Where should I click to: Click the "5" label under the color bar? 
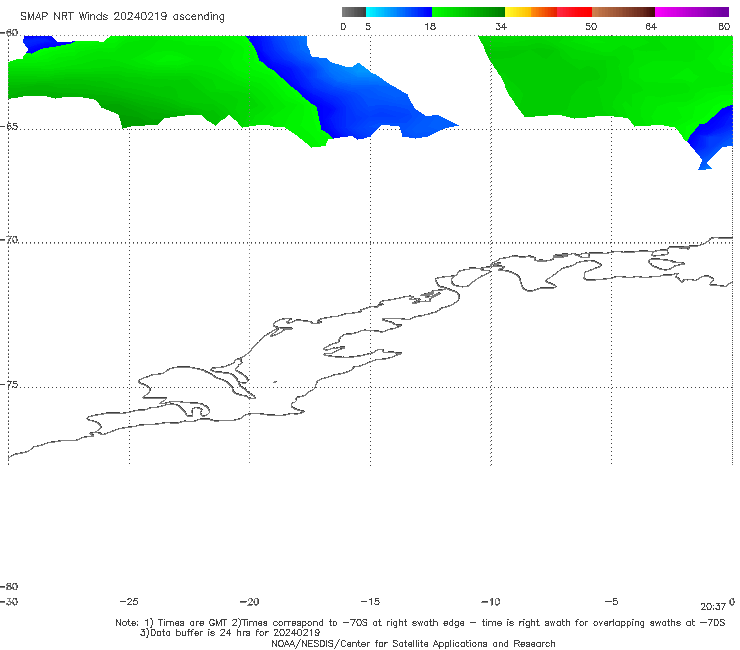(x=368, y=26)
